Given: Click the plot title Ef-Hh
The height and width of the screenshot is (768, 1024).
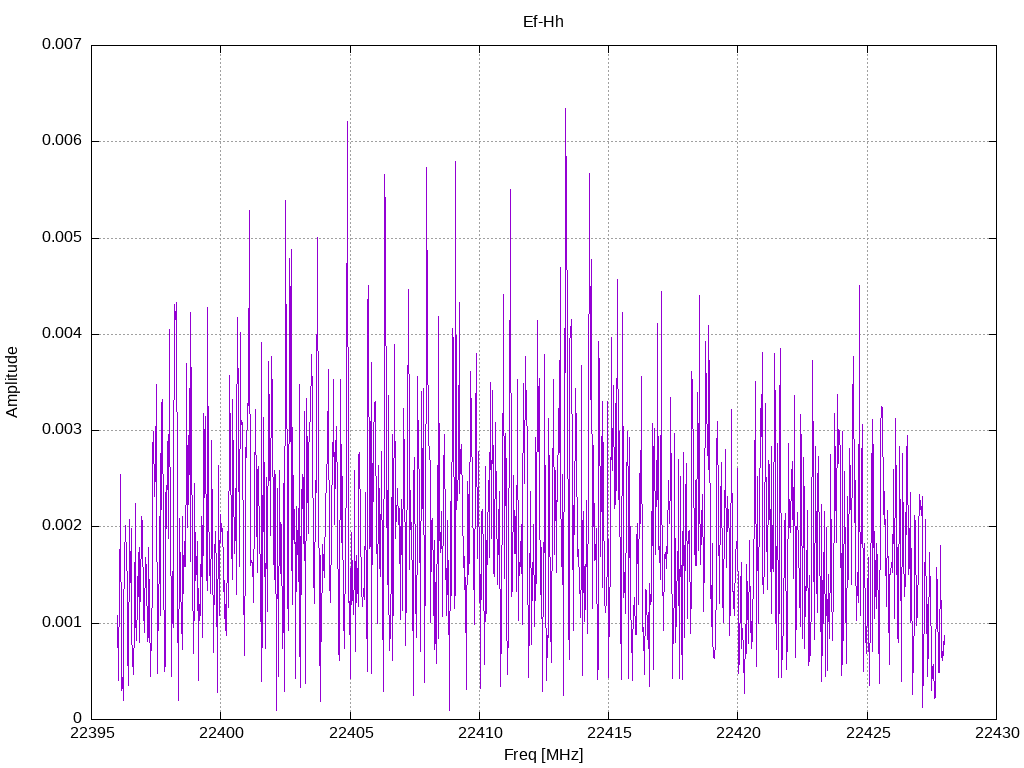Looking at the screenshot, I should click(x=543, y=22).
